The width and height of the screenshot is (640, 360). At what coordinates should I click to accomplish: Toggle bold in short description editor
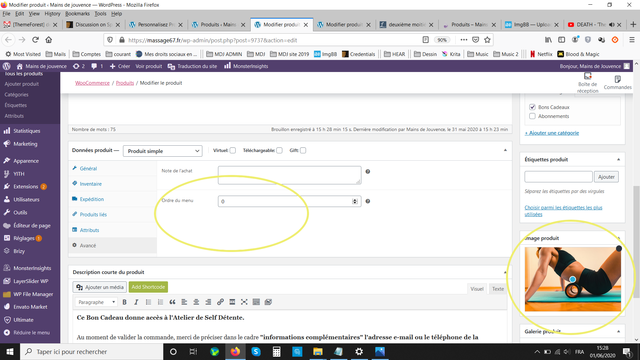click(124, 302)
